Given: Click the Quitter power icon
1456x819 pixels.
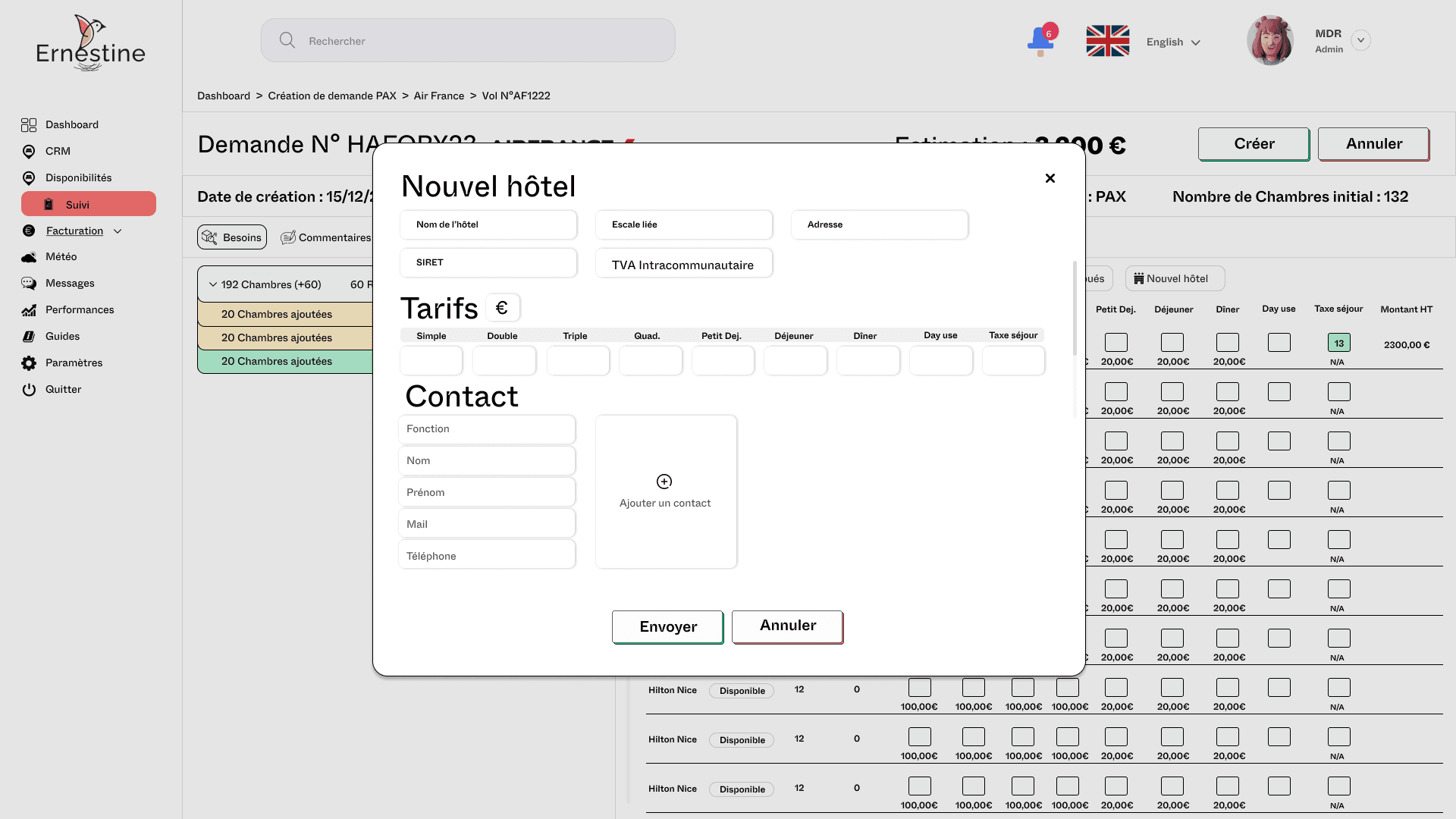Looking at the screenshot, I should point(29,390).
